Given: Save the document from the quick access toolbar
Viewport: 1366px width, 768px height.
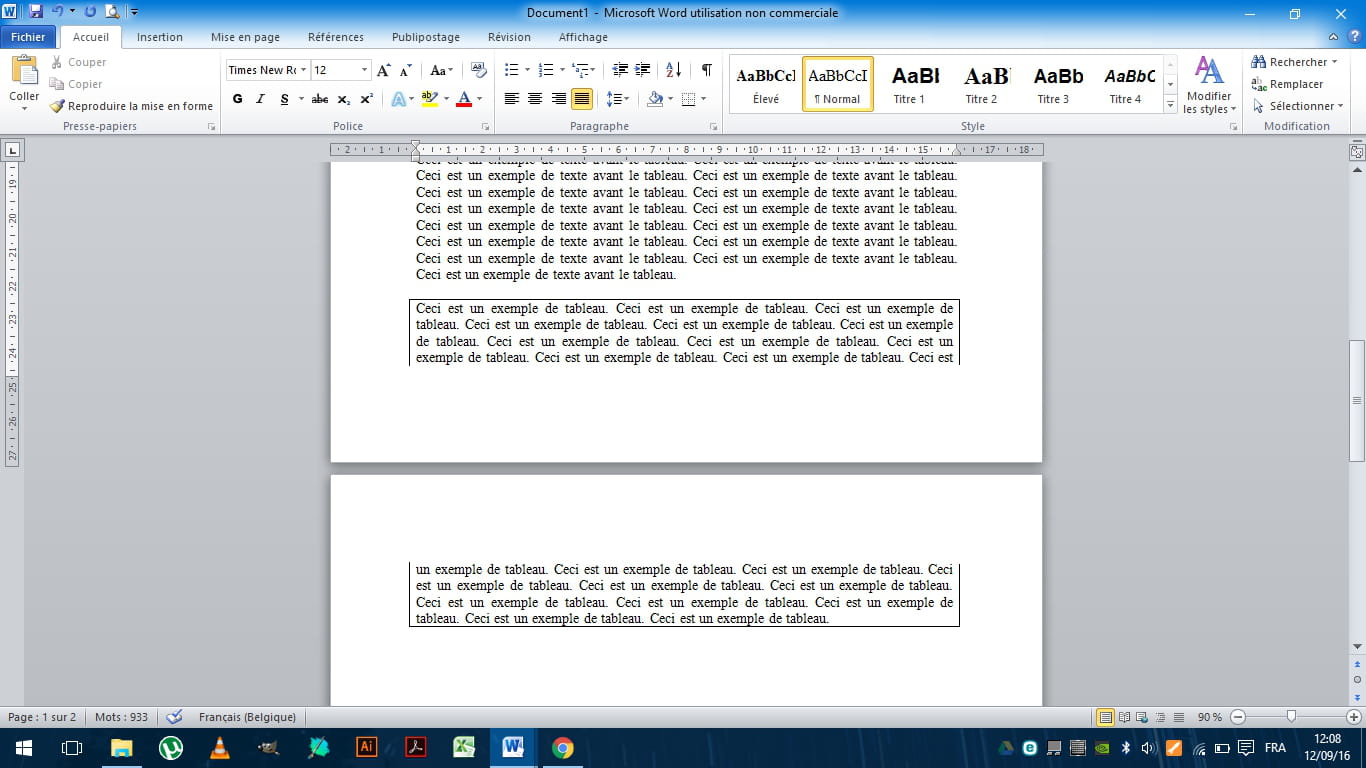Looking at the screenshot, I should [36, 12].
